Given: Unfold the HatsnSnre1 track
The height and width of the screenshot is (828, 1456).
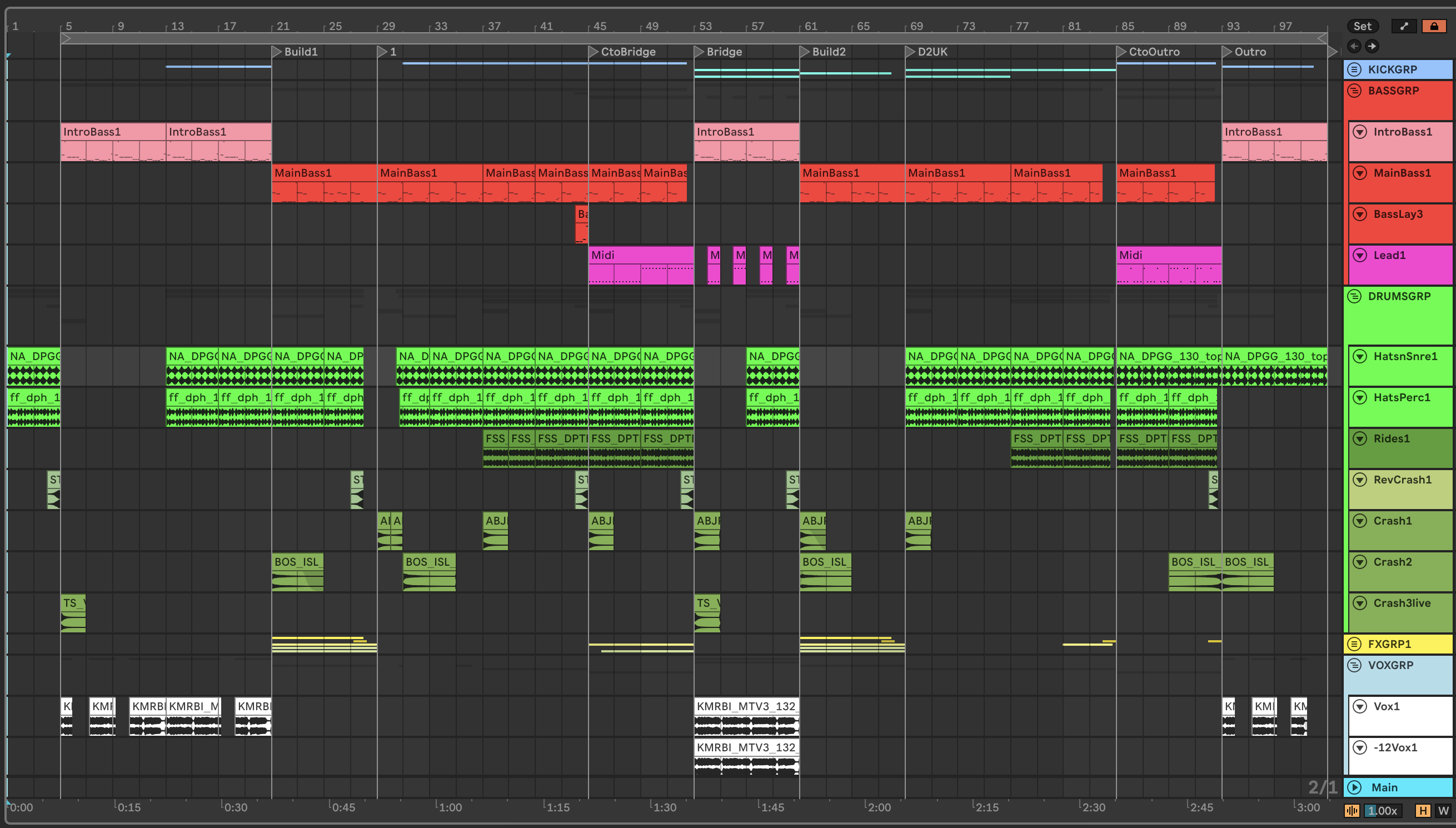Looking at the screenshot, I should (x=1360, y=356).
